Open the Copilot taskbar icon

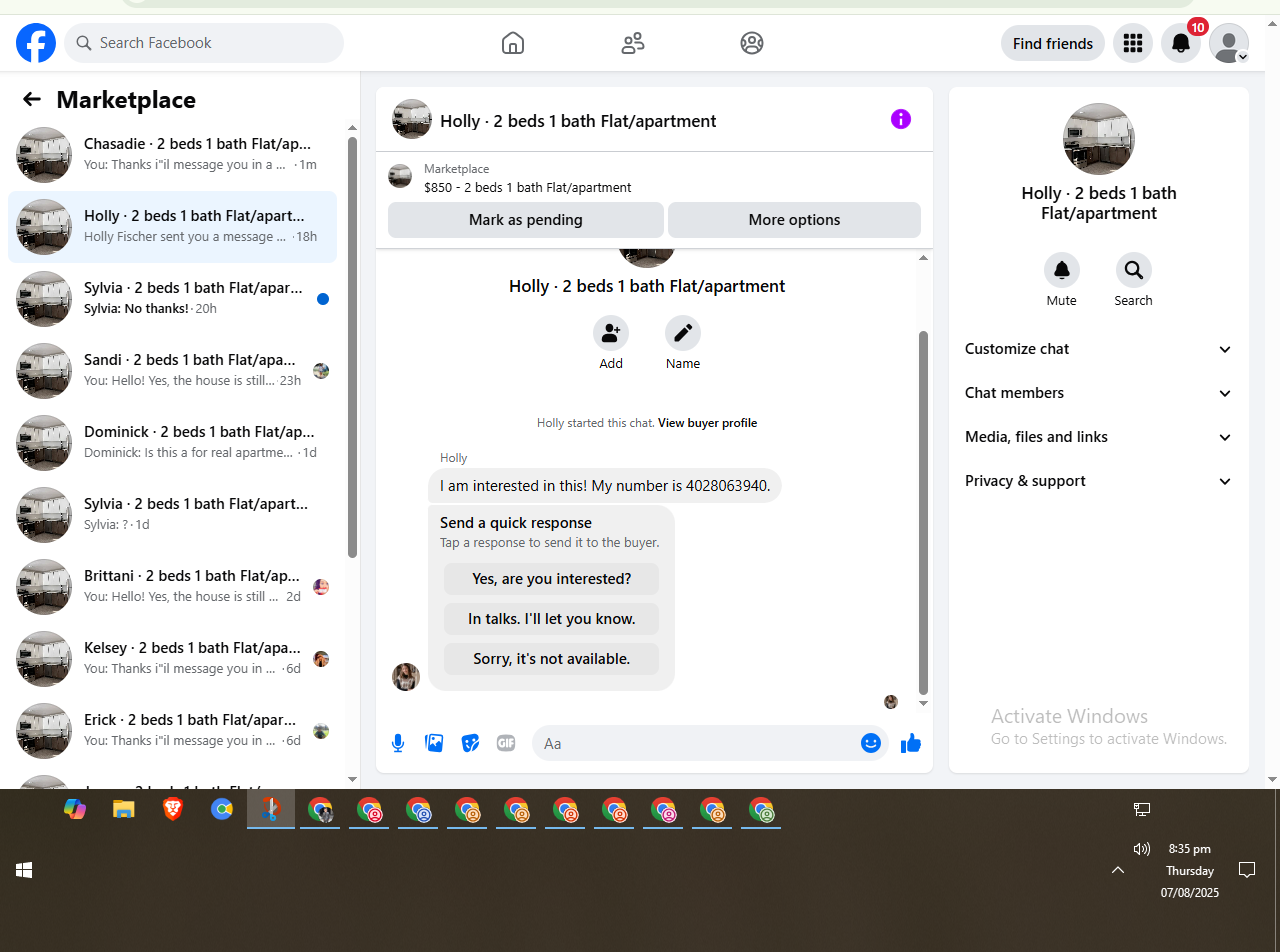(x=75, y=809)
